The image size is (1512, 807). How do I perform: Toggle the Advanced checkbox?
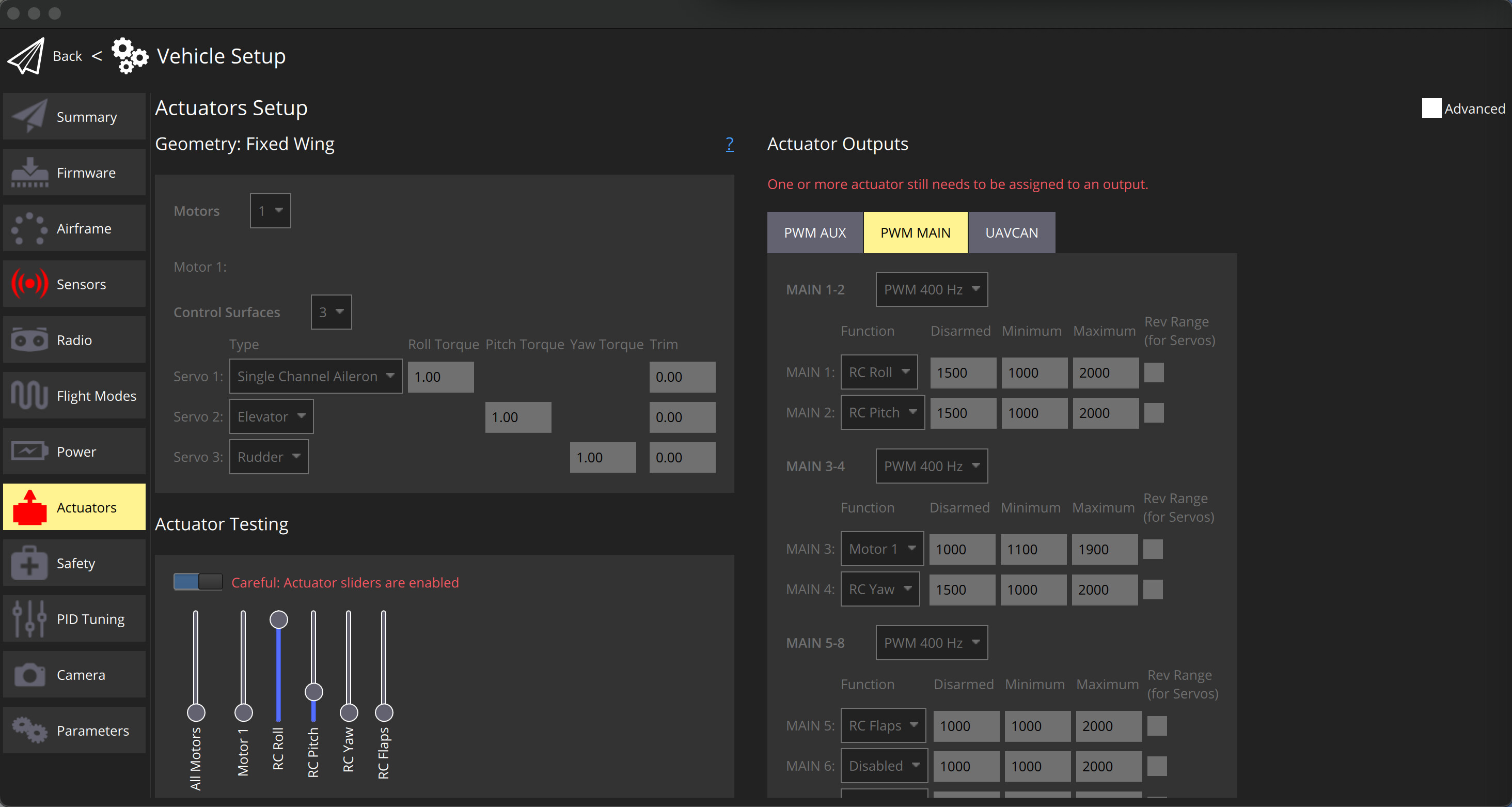click(1431, 108)
